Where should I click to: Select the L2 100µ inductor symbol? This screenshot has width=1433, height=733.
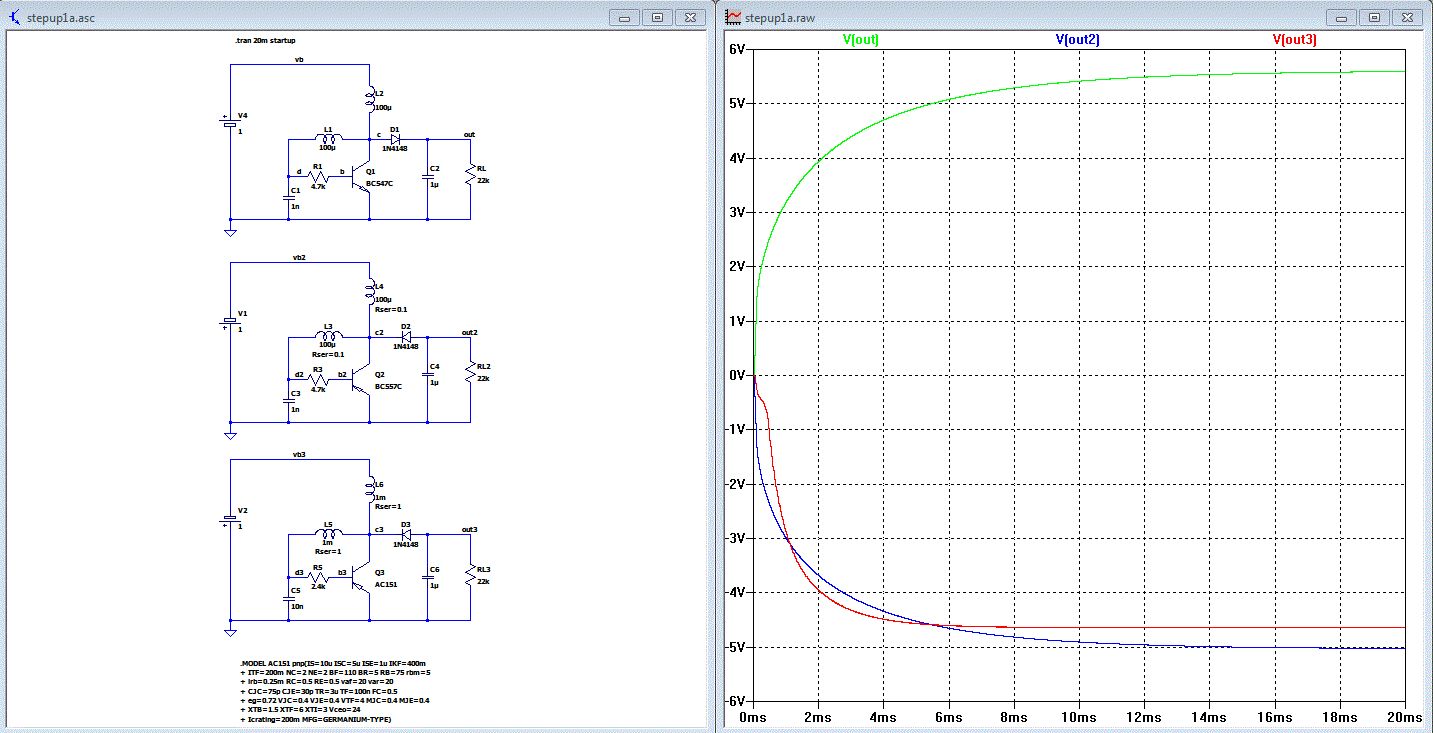pos(370,98)
